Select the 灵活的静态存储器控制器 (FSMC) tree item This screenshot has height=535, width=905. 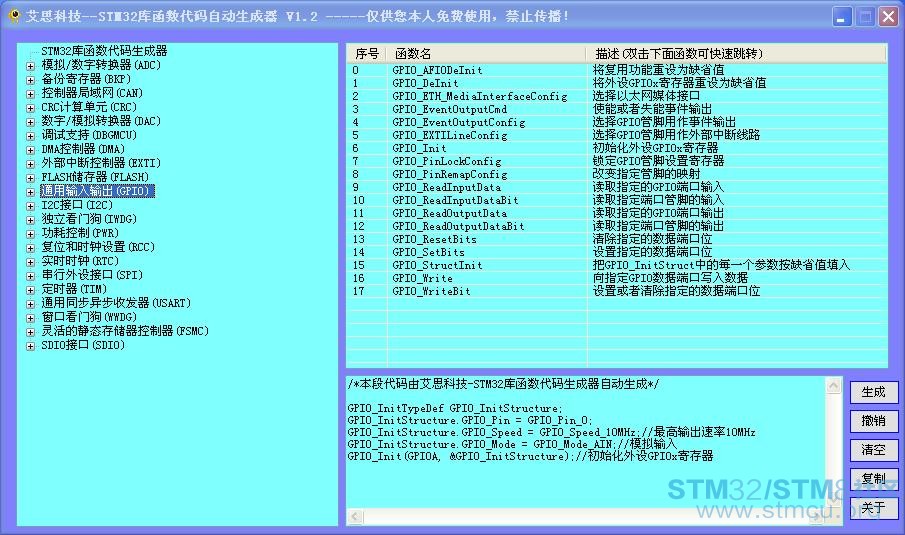[x=125, y=331]
